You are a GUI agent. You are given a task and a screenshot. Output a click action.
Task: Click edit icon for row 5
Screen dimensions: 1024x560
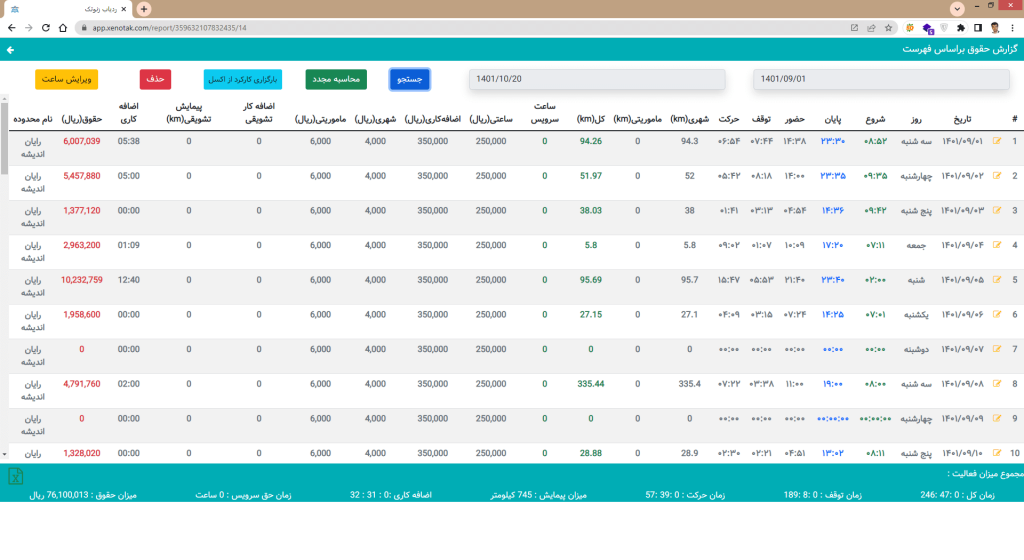[997, 280]
